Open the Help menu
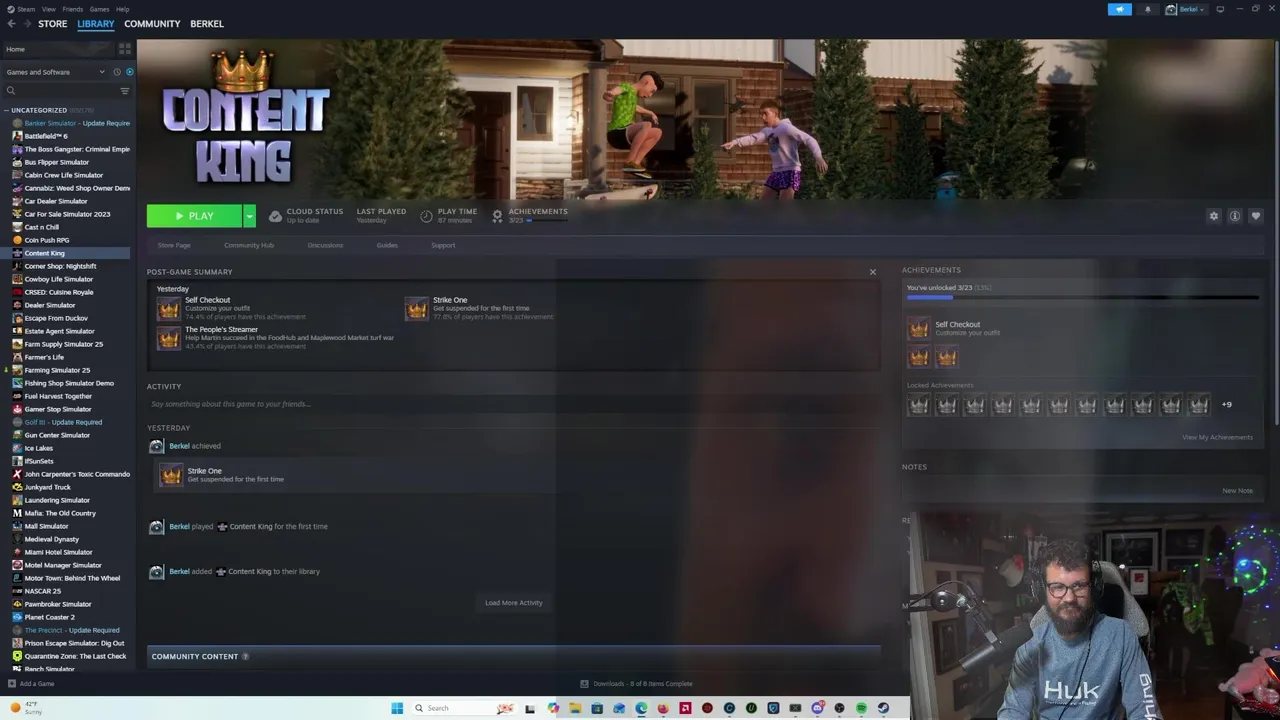 (122, 9)
